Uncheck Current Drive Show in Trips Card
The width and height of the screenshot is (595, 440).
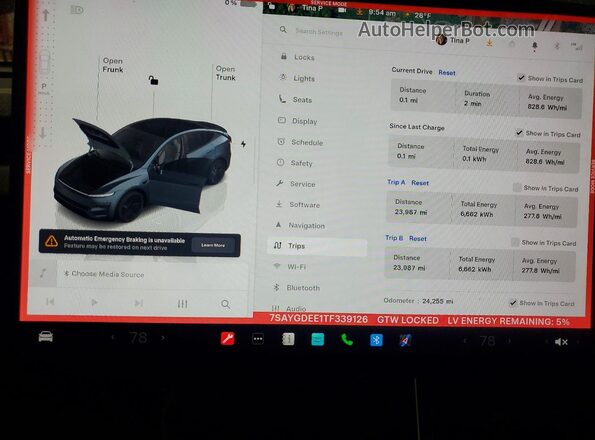click(x=522, y=77)
